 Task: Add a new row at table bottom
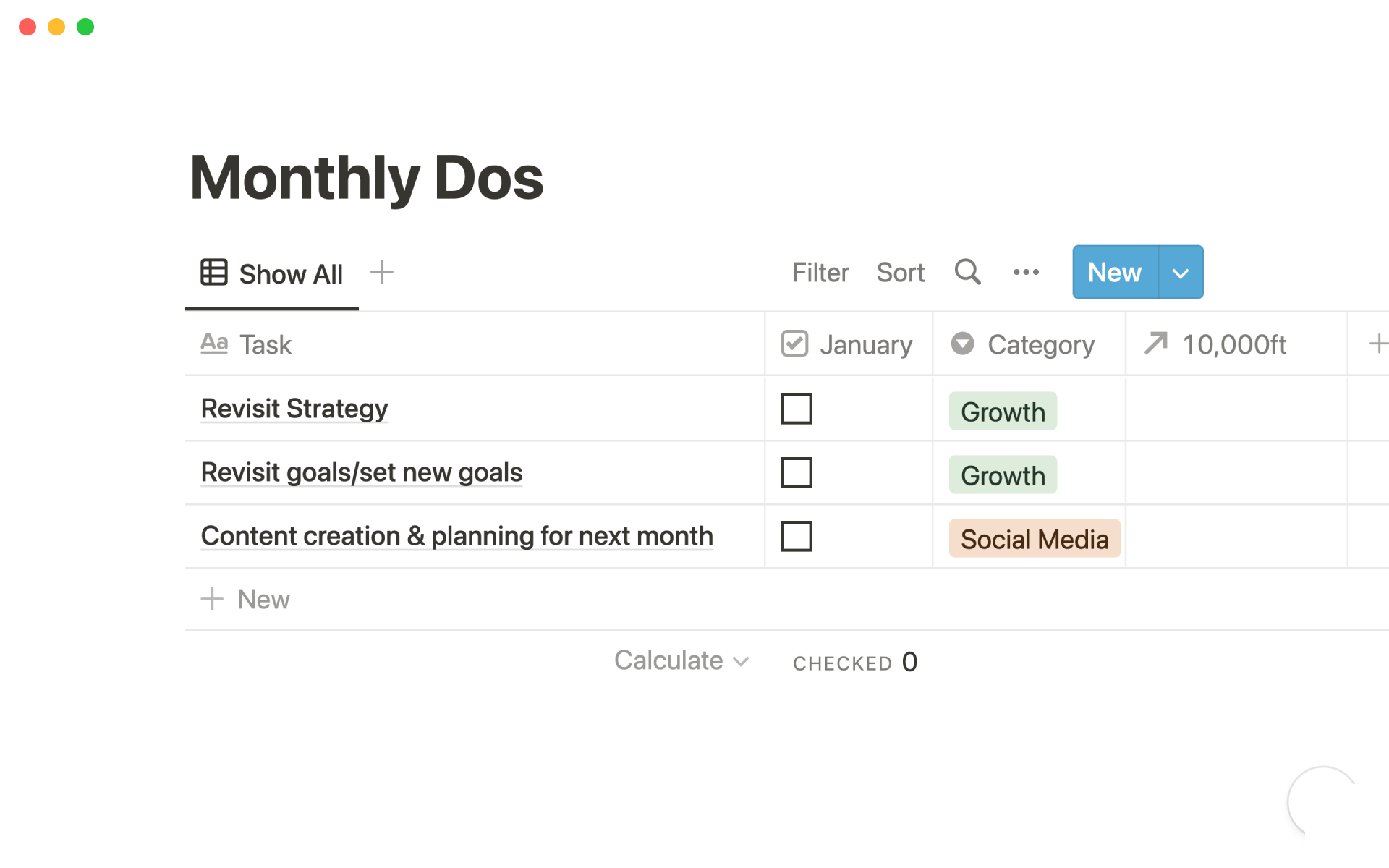(x=246, y=600)
